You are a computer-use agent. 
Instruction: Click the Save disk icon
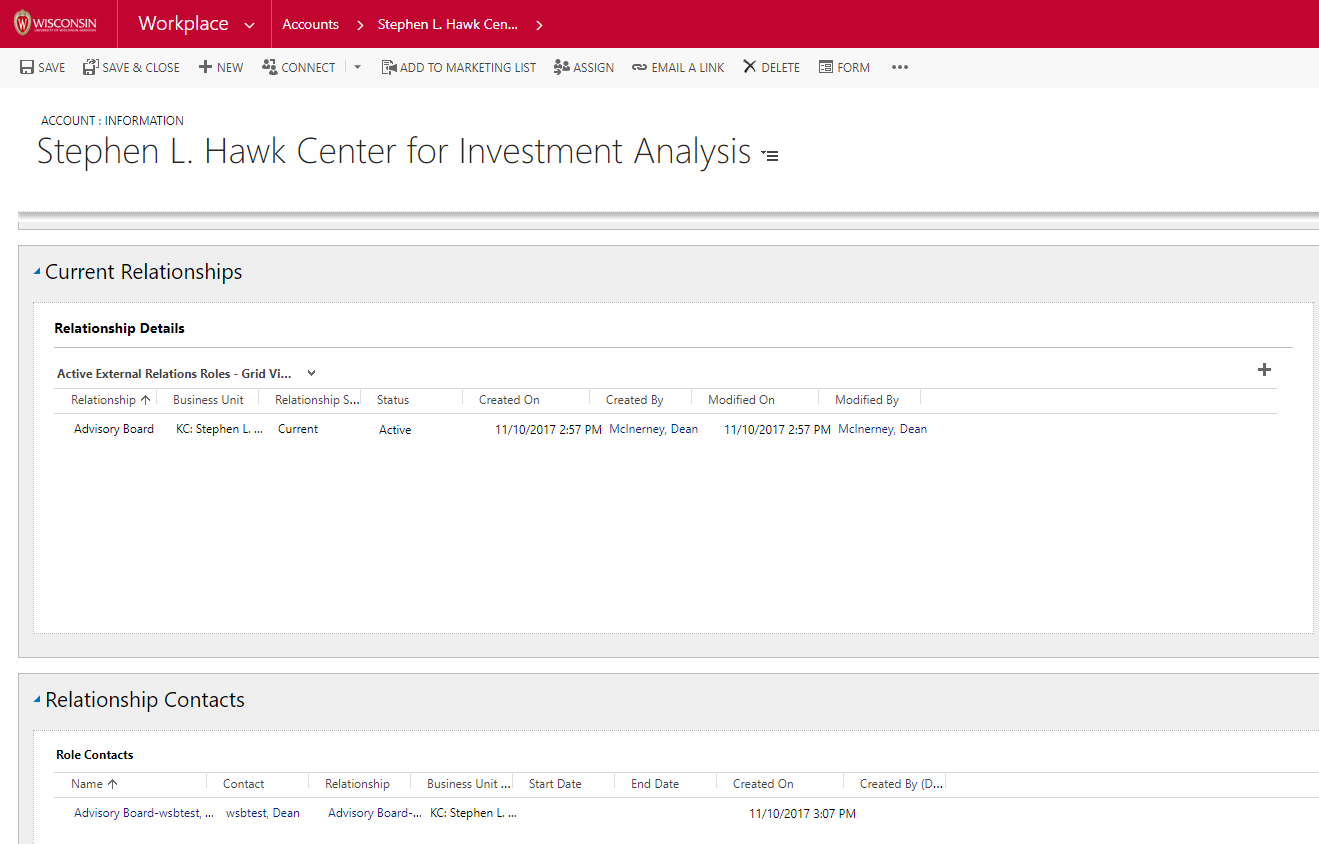pyautogui.click(x=27, y=68)
